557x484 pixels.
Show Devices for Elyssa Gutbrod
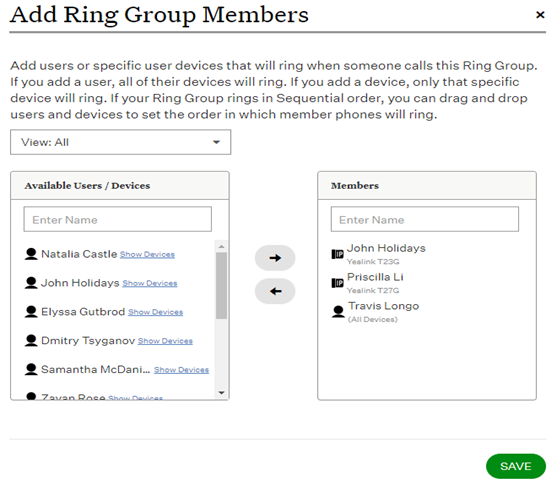pyautogui.click(x=156, y=312)
